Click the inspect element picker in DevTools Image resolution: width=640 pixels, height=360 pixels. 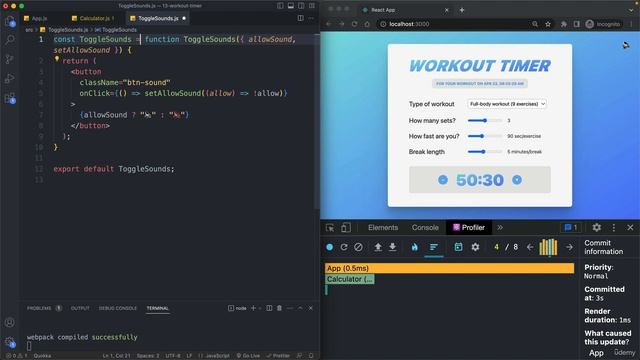coord(330,228)
